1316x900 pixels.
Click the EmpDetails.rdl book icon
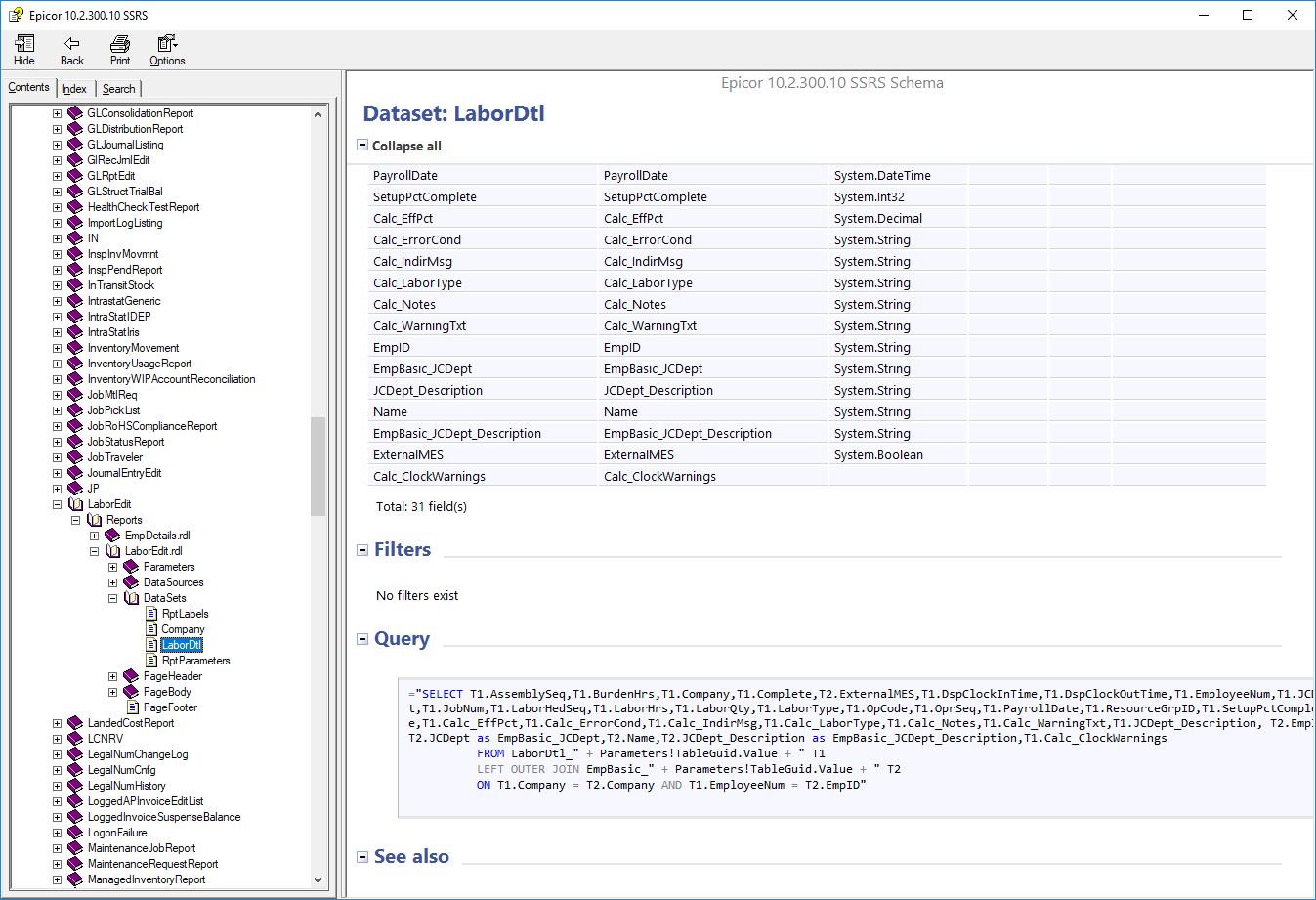click(x=112, y=536)
